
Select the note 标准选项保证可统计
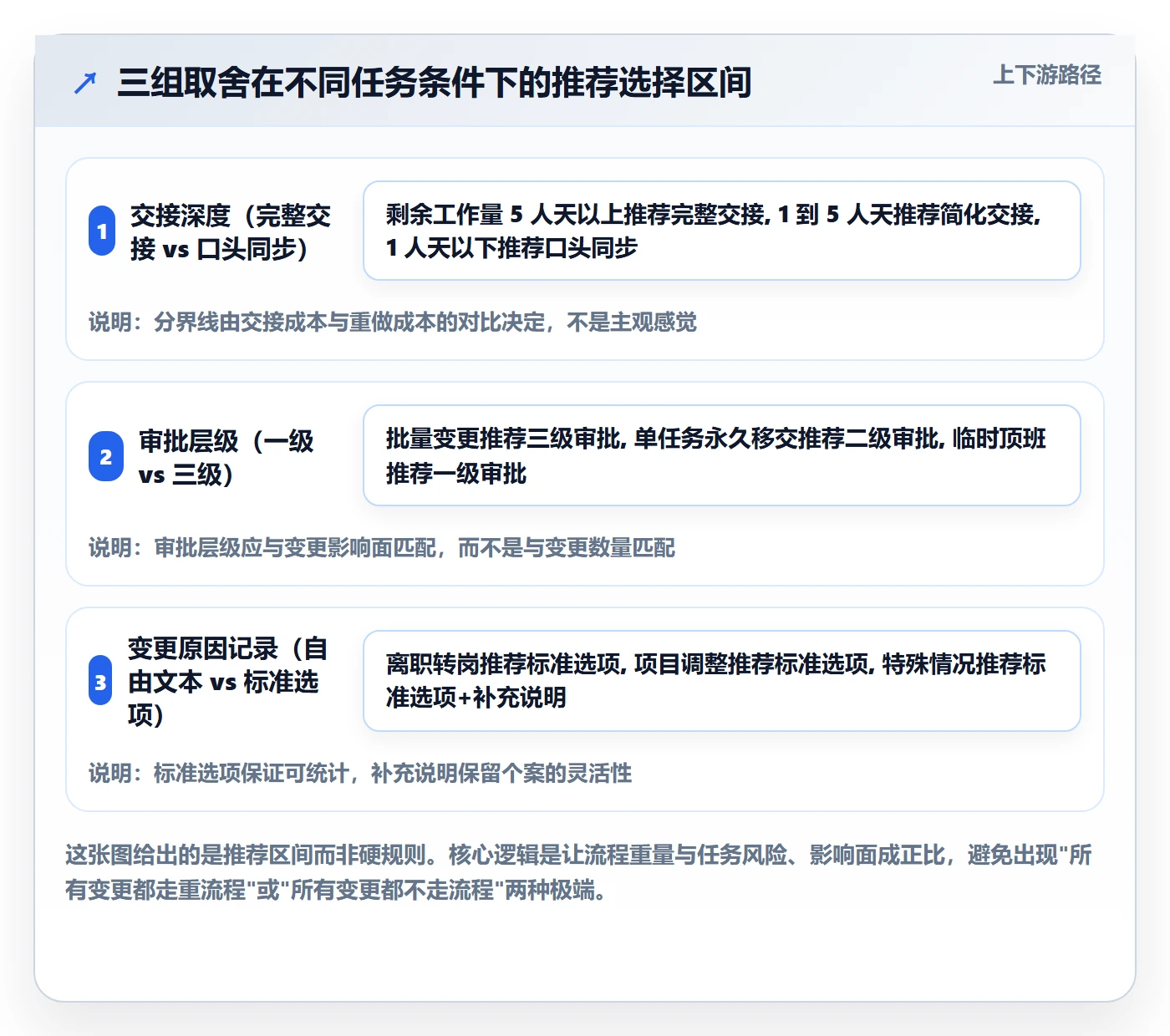click(x=360, y=773)
